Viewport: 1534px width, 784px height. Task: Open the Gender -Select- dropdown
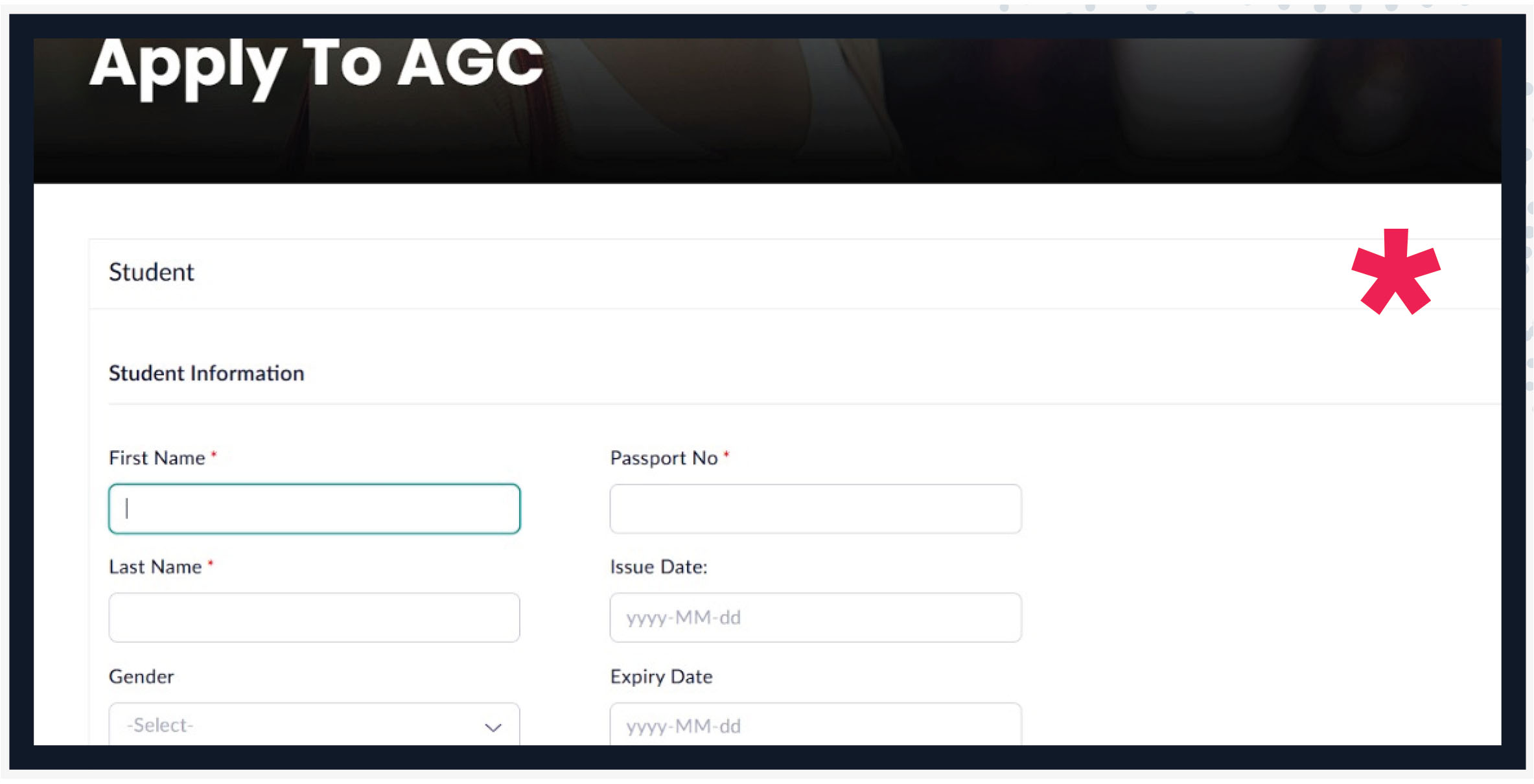click(314, 725)
